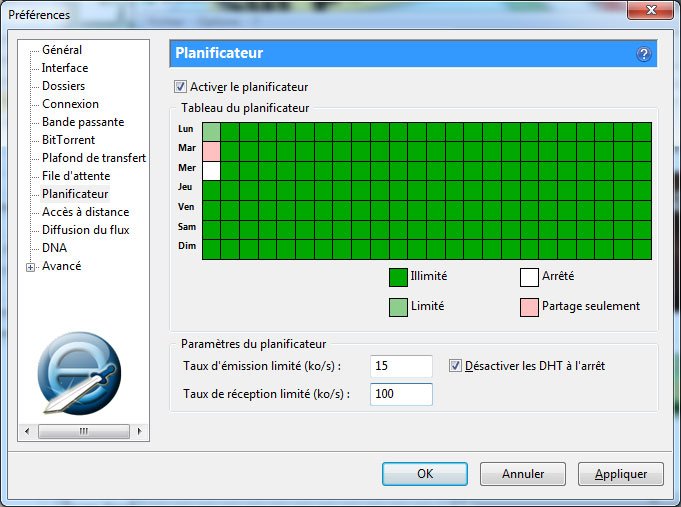
Task: Toggle Activer le planificateur checkbox
Action: coord(180,87)
